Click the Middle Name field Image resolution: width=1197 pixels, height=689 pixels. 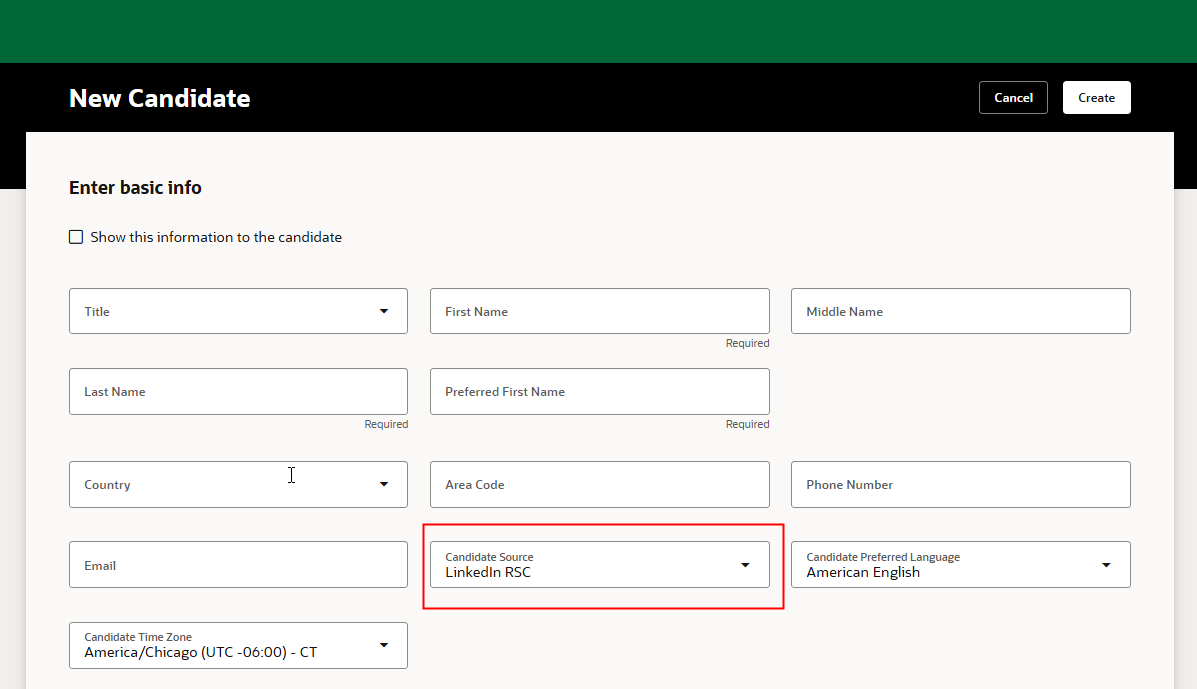pos(960,311)
